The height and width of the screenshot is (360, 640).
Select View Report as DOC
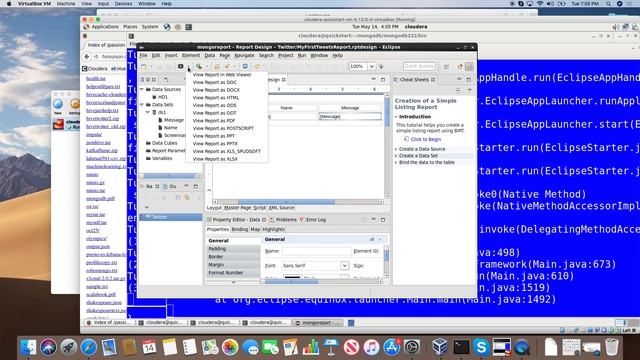coord(214,82)
